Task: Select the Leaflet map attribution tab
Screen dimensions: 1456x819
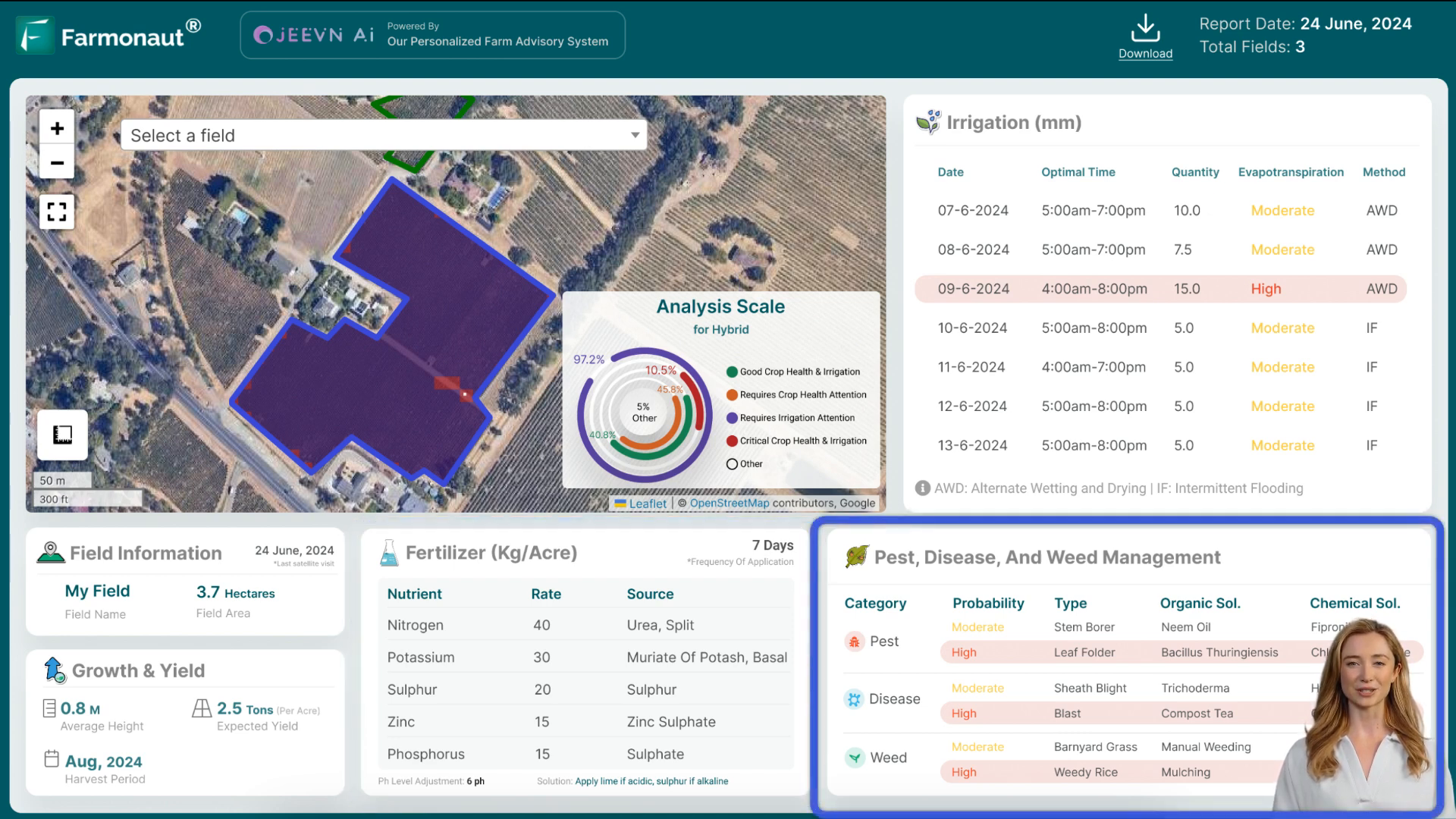Action: point(648,503)
